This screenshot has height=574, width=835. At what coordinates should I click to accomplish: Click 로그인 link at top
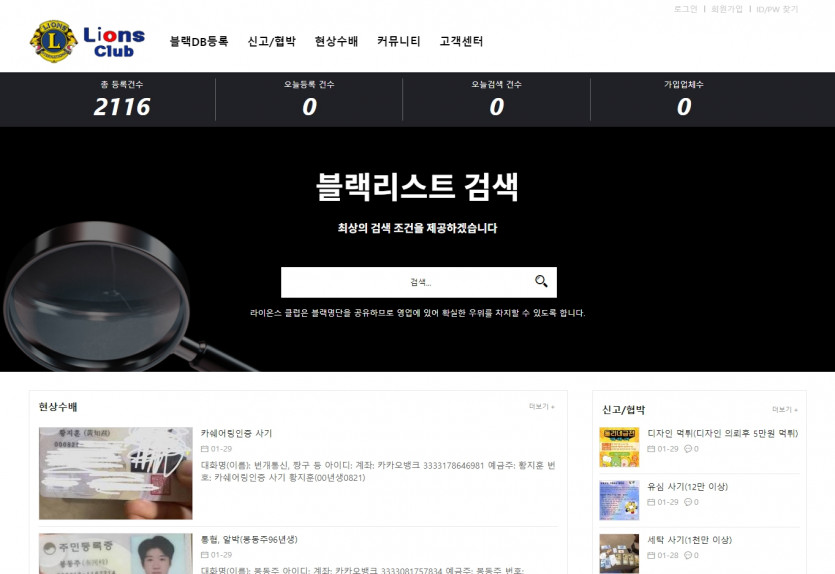click(x=686, y=9)
